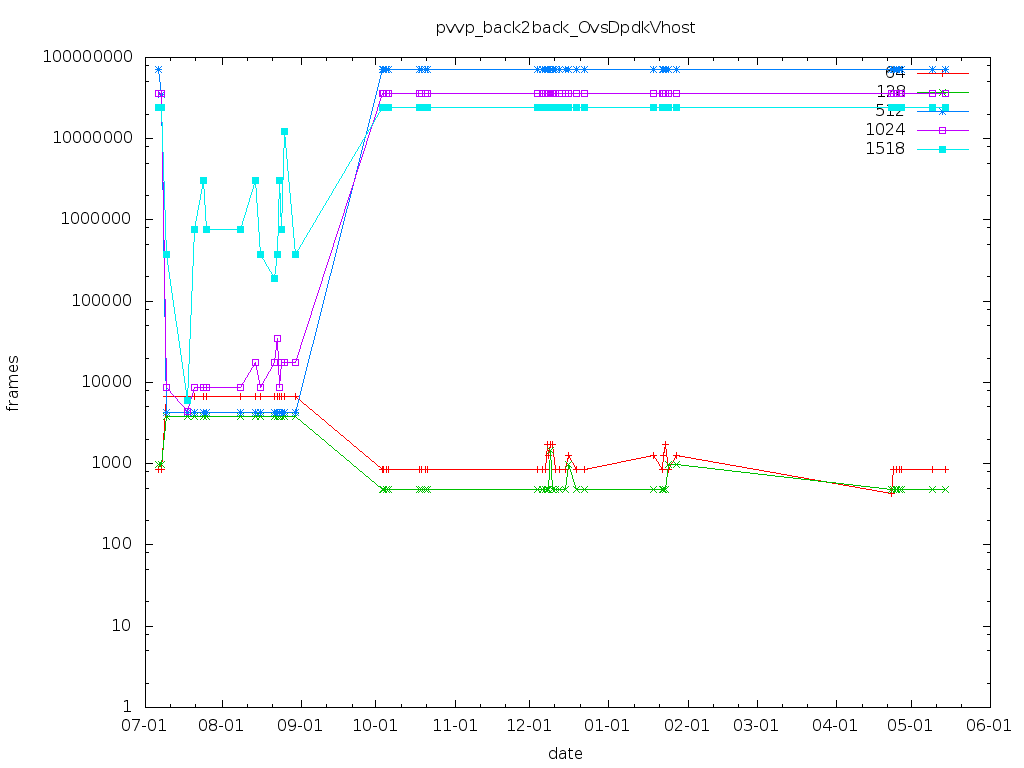Click the highest purple square point before 09-01
This screenshot has width=1024, height=768.
click(x=277, y=338)
